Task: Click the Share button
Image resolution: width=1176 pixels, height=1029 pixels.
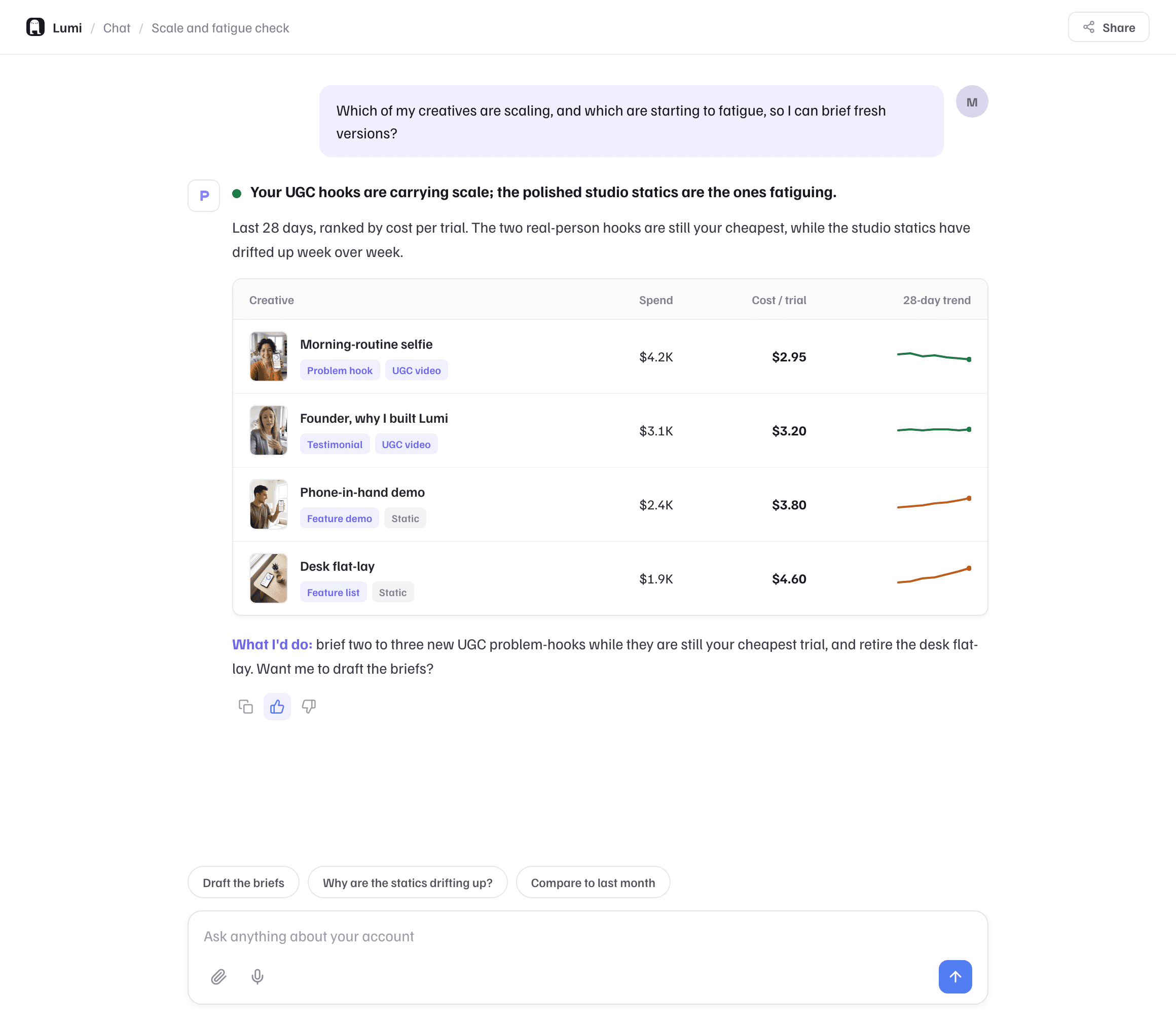Action: (x=1108, y=27)
